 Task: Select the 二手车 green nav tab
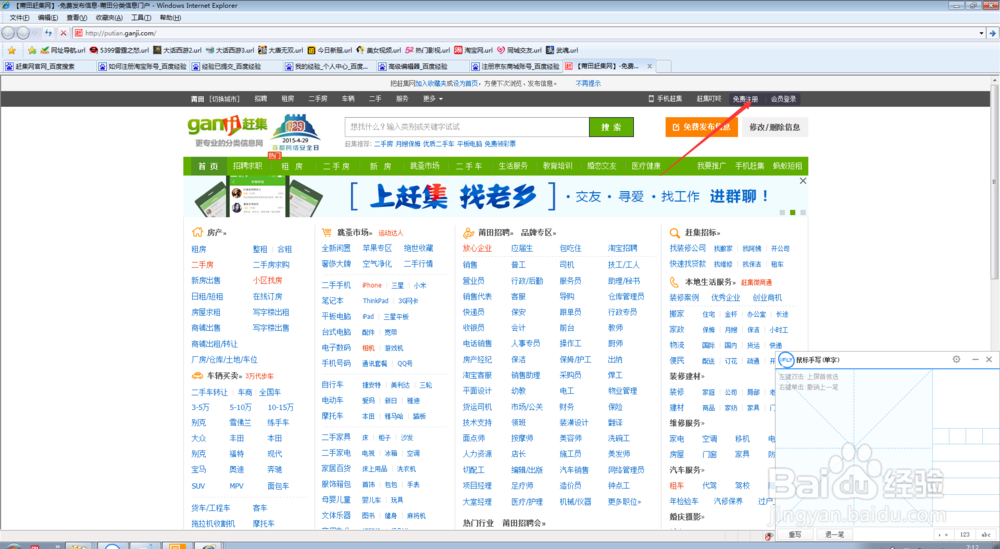(x=469, y=166)
